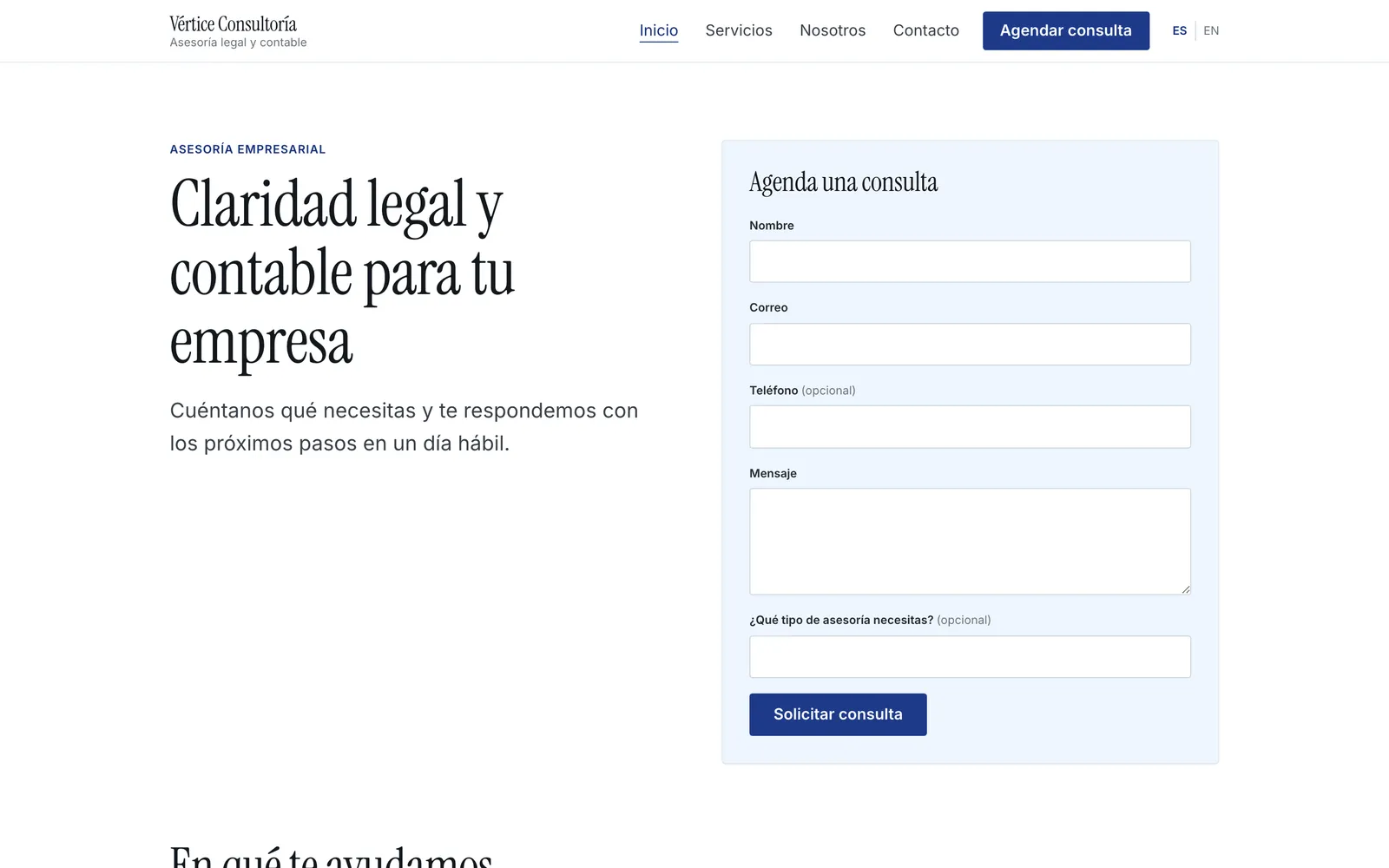Click the Nombre field label

[x=772, y=226]
